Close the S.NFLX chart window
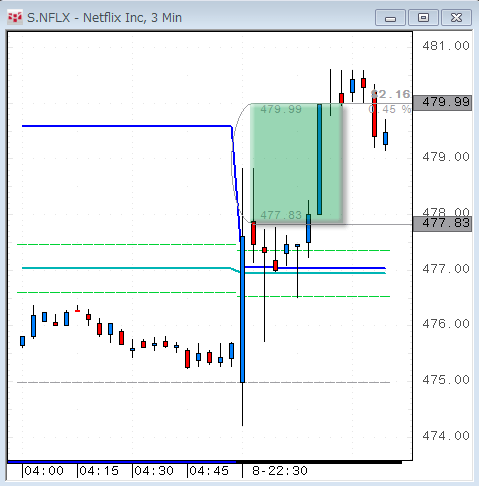 coord(456,18)
